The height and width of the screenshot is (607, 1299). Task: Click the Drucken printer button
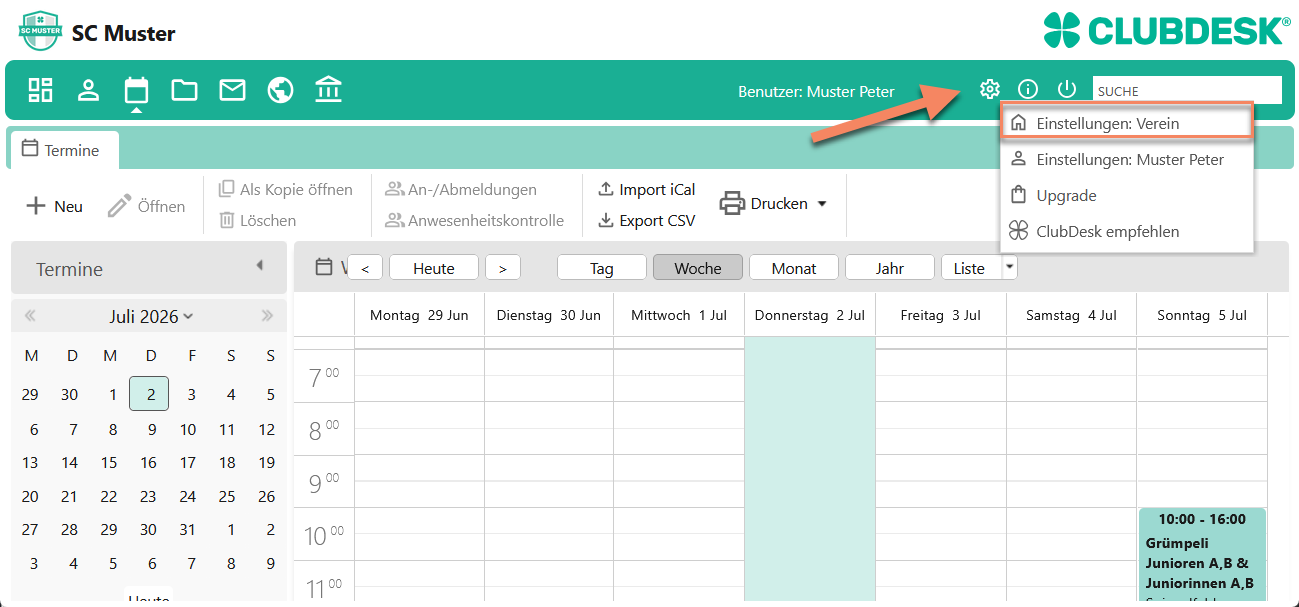[x=764, y=203]
